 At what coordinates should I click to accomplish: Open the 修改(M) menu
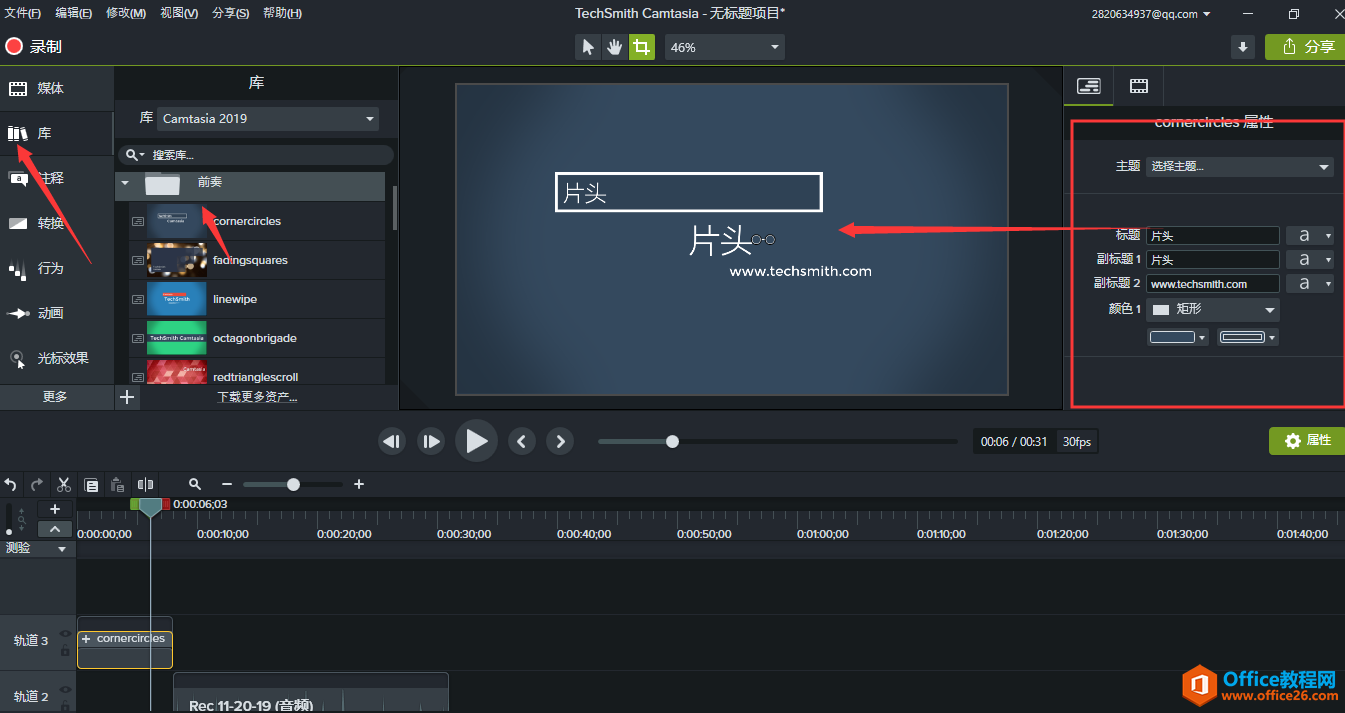point(125,13)
